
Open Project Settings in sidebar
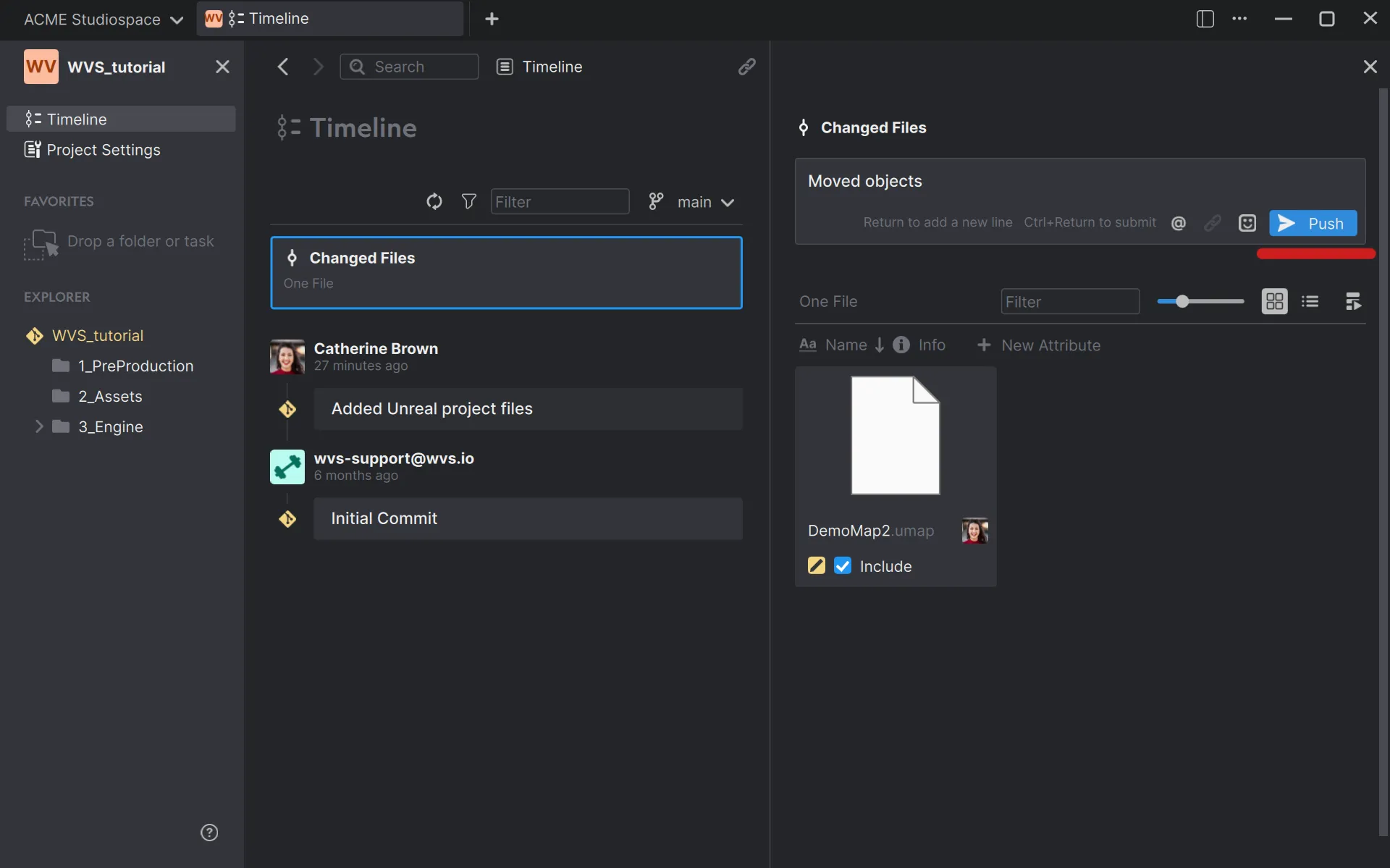coord(104,150)
